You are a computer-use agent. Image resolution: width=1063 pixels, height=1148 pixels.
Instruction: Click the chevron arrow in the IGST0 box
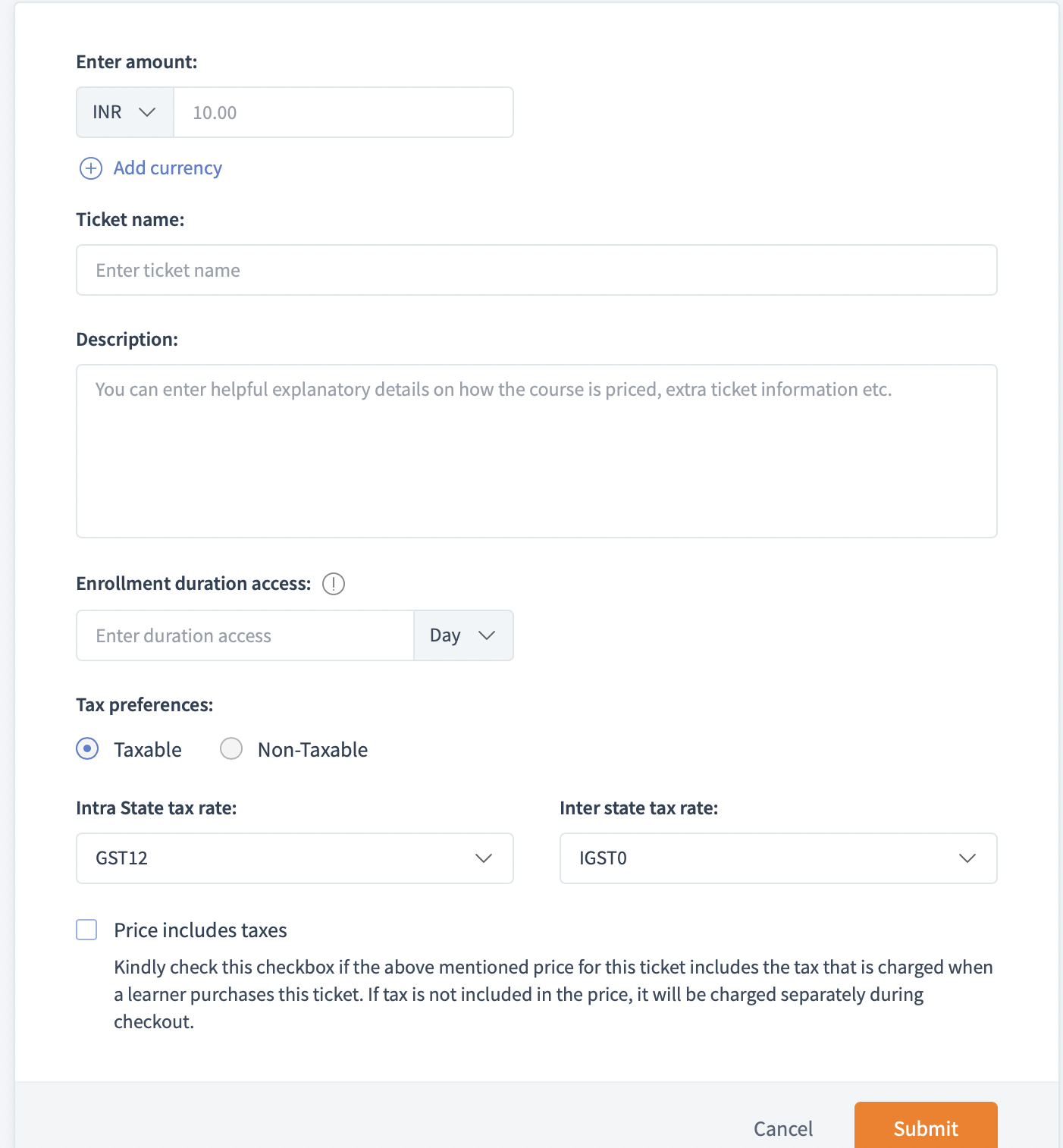click(967, 858)
